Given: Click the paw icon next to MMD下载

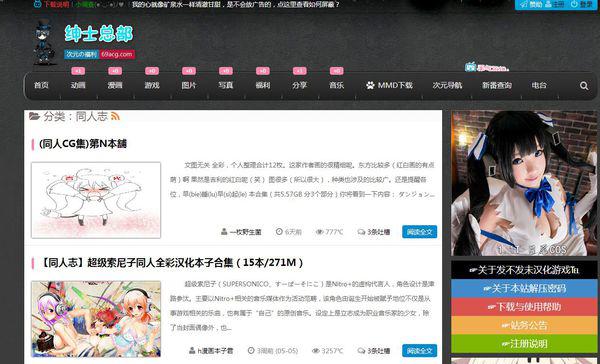Looking at the screenshot, I should [370, 85].
